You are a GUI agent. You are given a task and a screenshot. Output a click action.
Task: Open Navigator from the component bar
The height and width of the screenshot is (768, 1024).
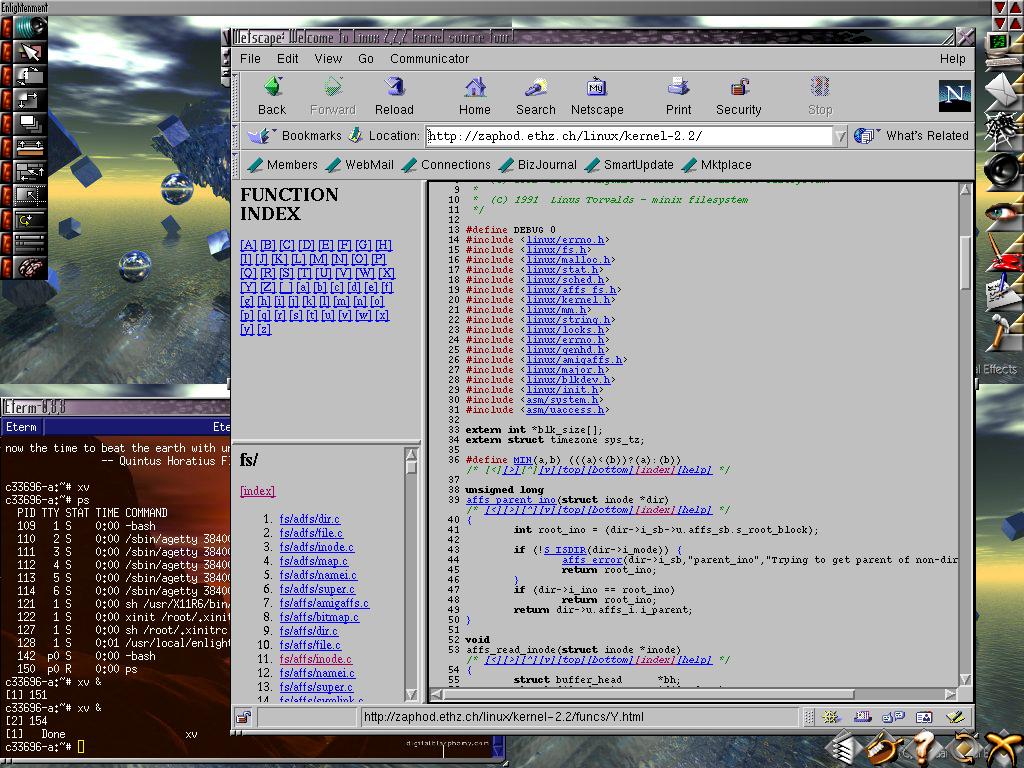click(831, 717)
